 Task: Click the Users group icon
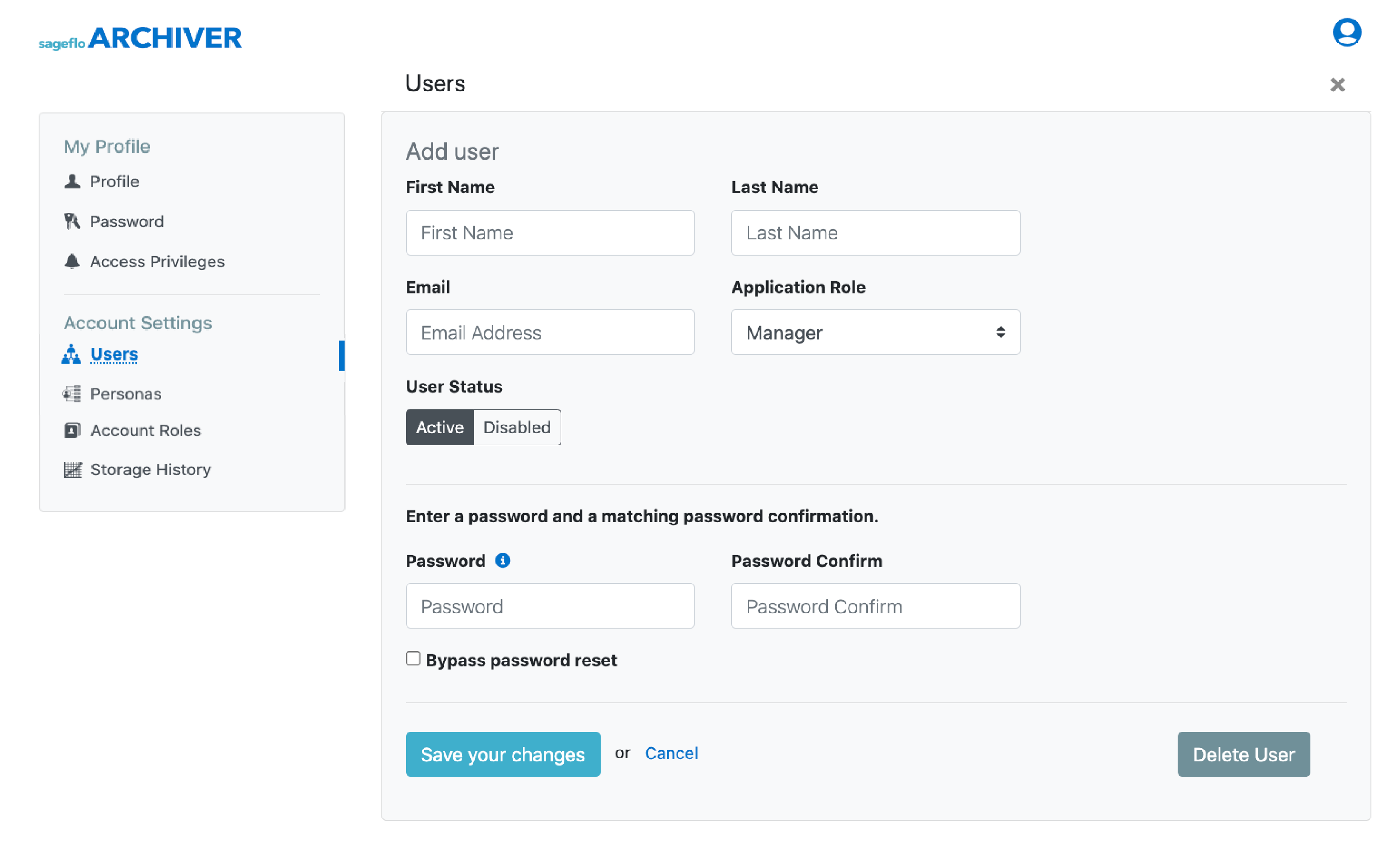71,355
